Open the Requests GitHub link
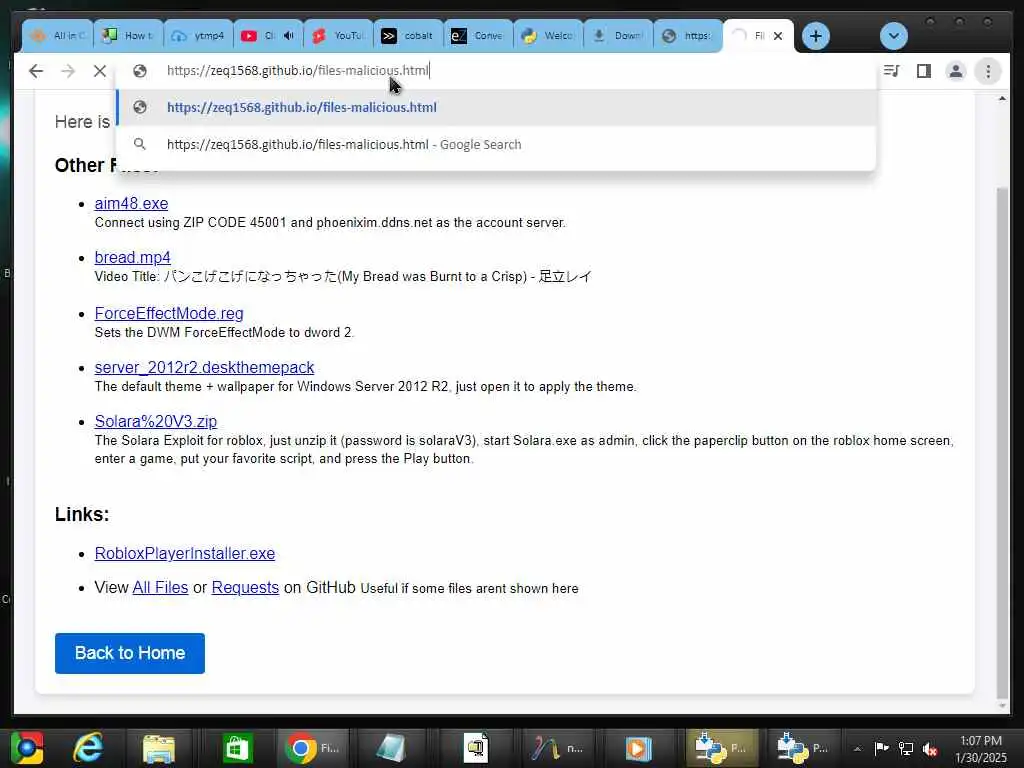Image resolution: width=1024 pixels, height=768 pixels. [x=245, y=587]
